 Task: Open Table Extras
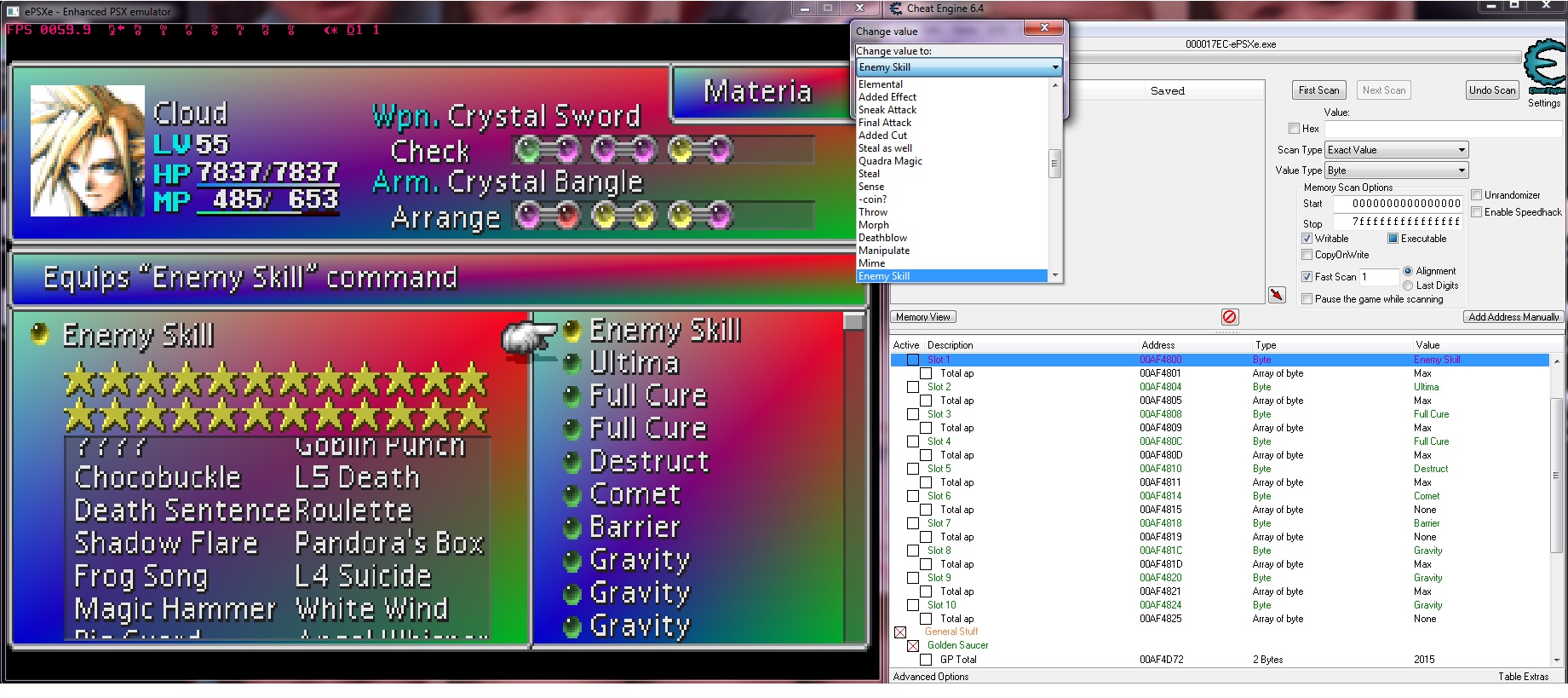pyautogui.click(x=1524, y=677)
